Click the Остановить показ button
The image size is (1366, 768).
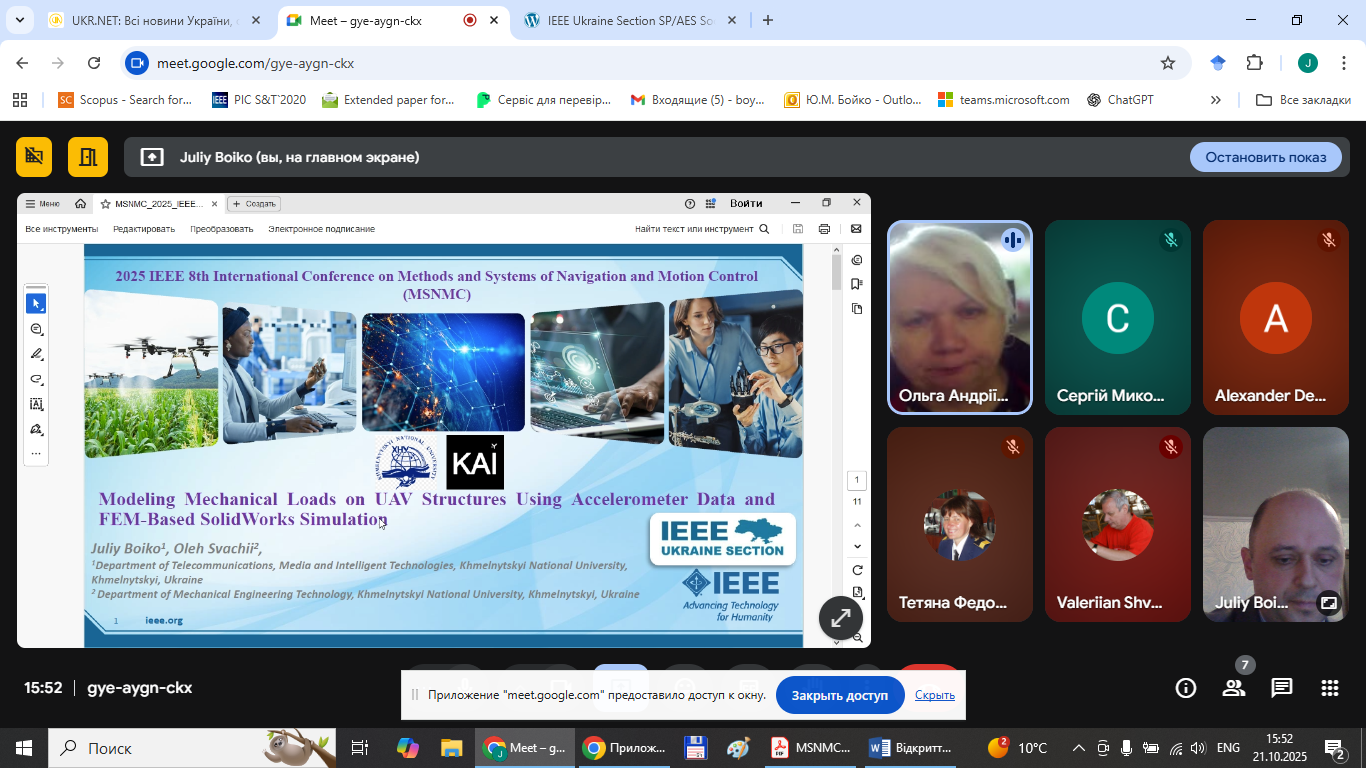coord(1265,157)
